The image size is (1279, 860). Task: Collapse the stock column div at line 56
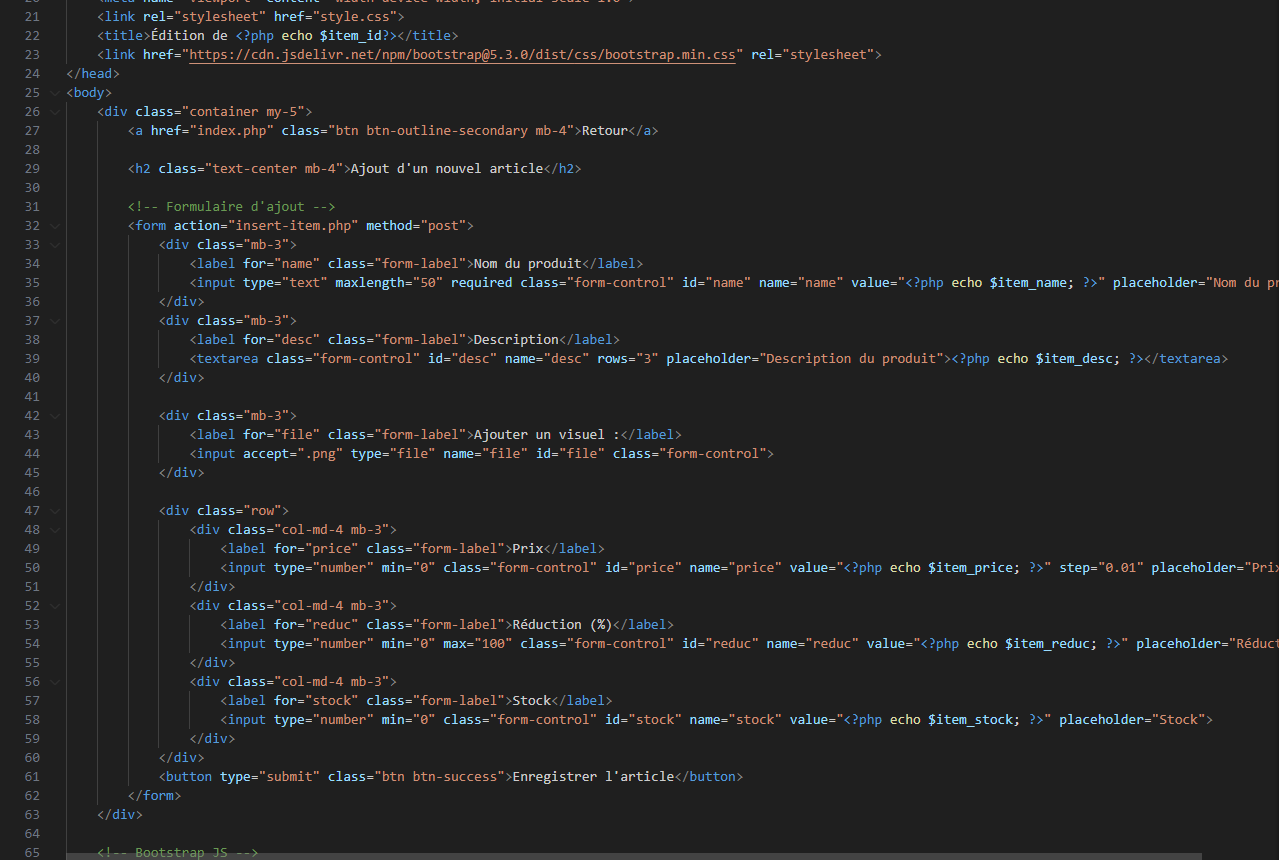click(x=55, y=682)
